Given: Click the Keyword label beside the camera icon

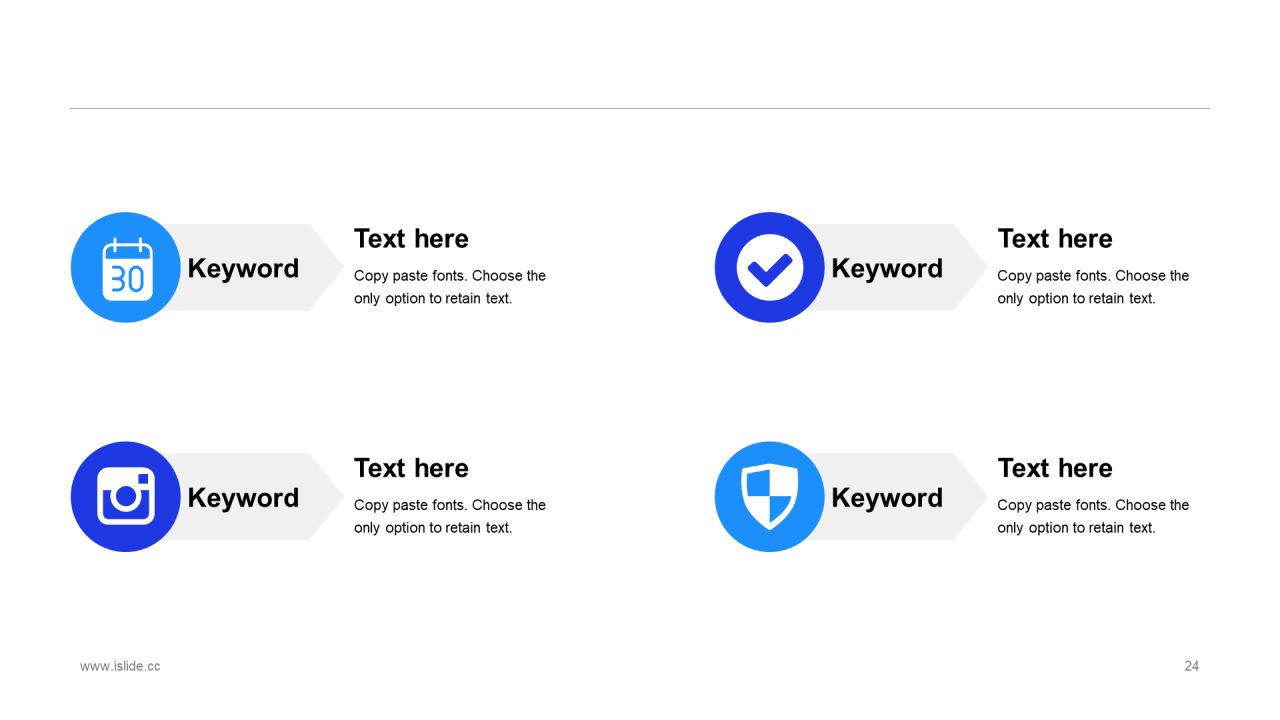Looking at the screenshot, I should tap(243, 497).
